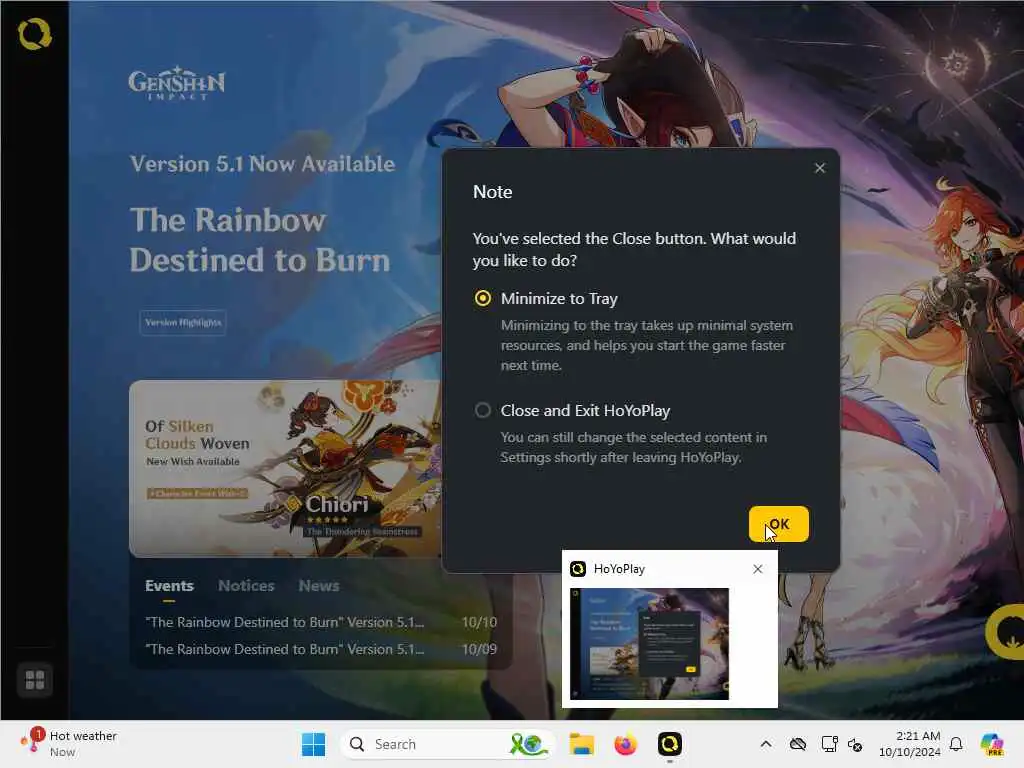Confirm with the OK button

coord(778,524)
